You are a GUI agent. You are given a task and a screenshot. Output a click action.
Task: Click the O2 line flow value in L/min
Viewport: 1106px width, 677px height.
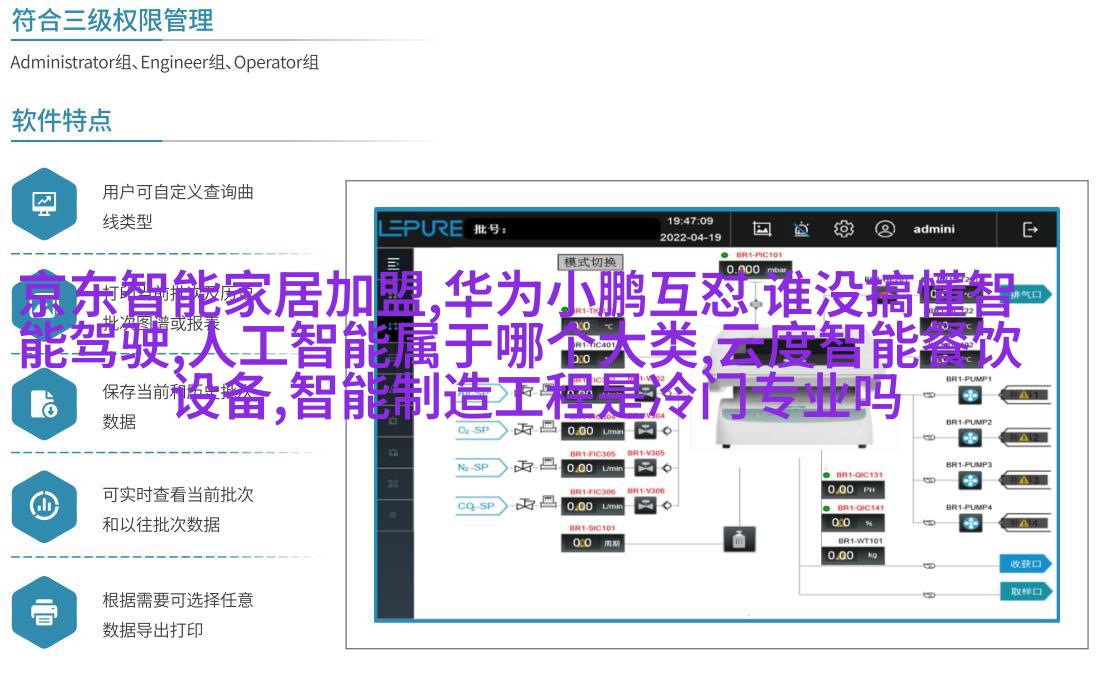click(x=593, y=431)
